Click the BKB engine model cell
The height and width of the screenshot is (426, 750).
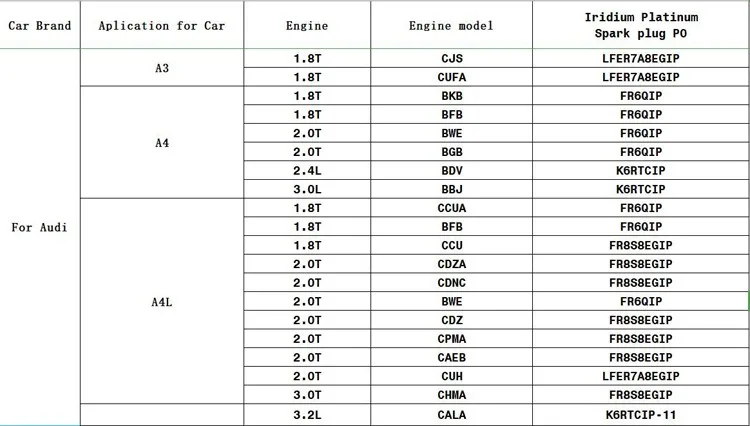point(451,96)
